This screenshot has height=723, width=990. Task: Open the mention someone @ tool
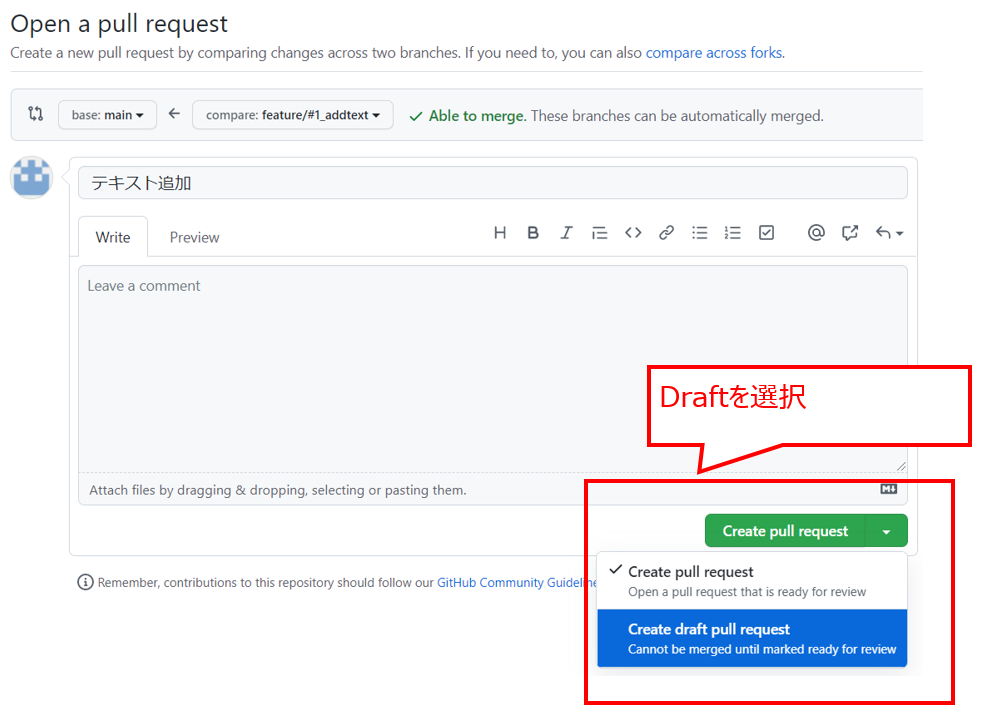[x=816, y=232]
